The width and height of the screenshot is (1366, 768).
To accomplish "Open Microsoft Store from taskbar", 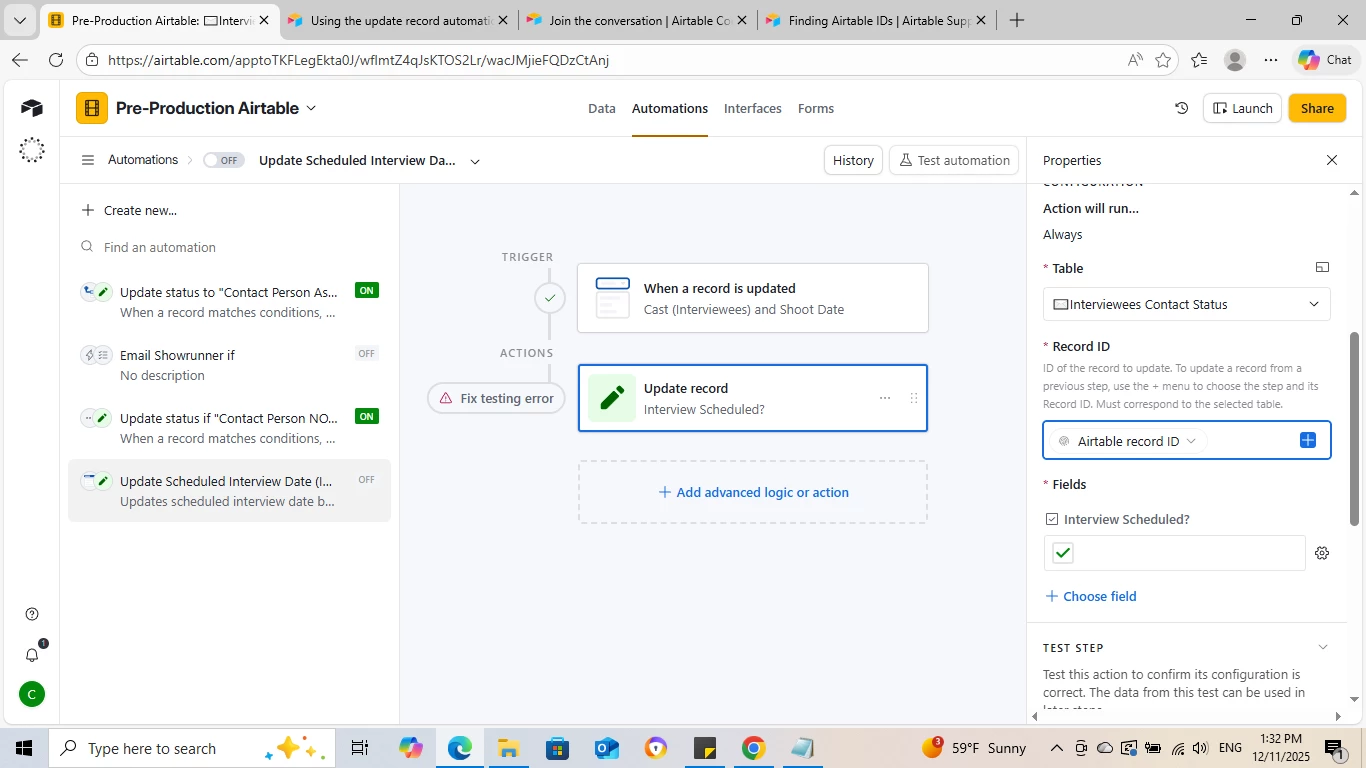I will click(557, 748).
